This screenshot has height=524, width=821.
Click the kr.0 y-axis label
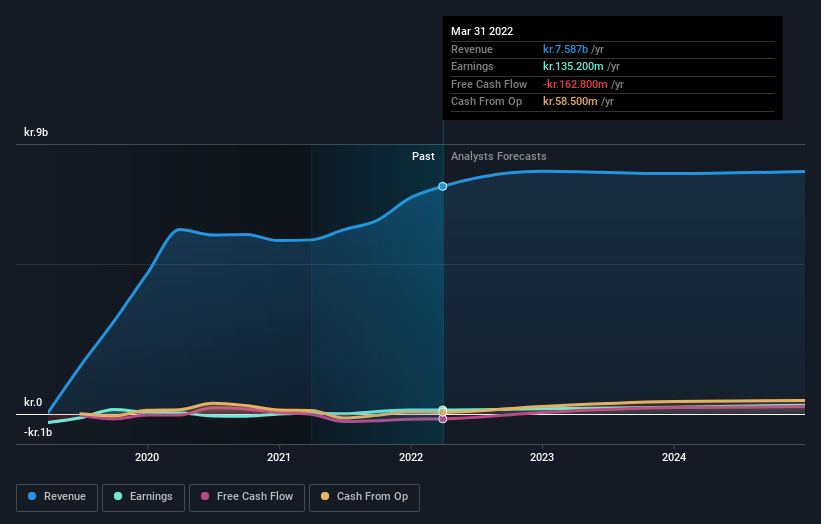click(x=33, y=402)
